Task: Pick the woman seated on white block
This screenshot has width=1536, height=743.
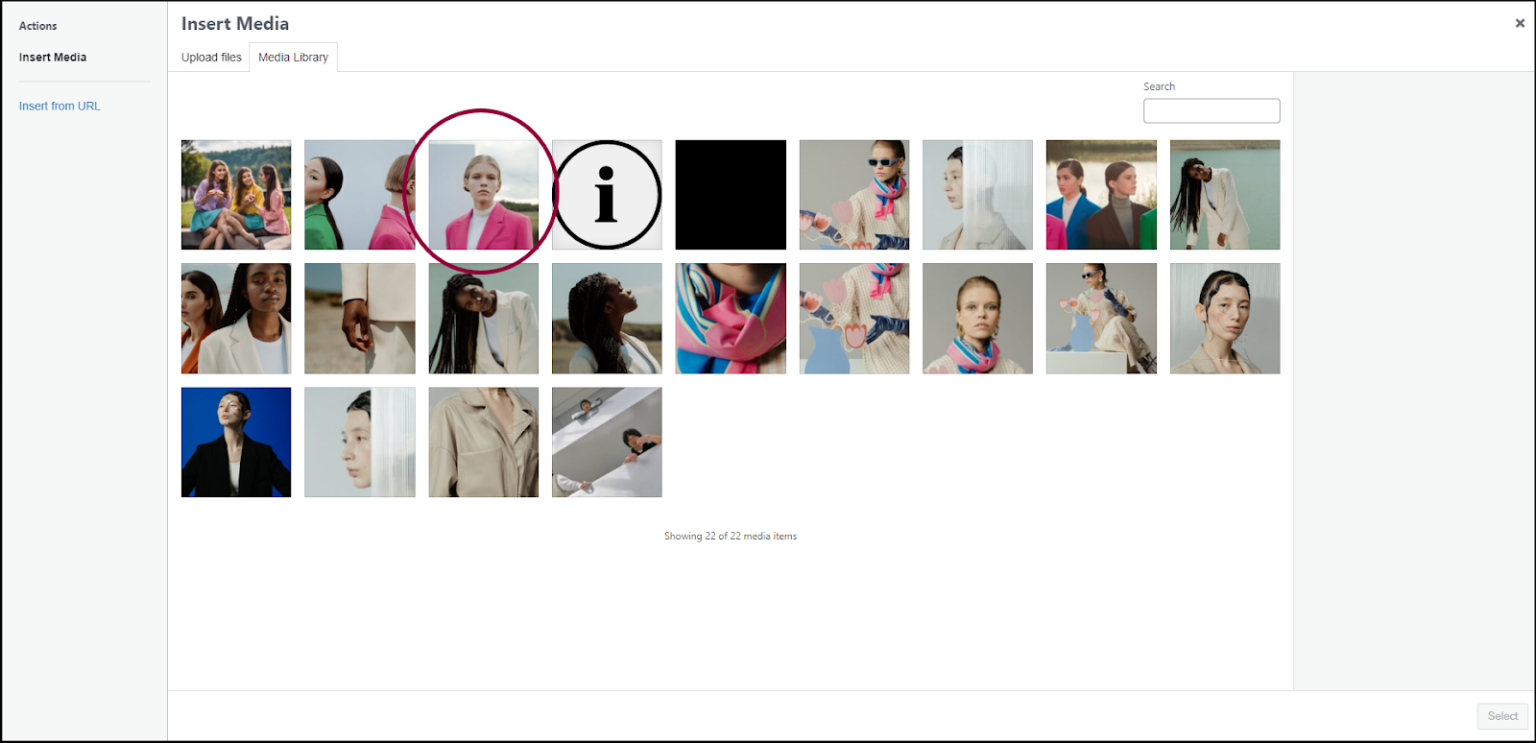Action: tap(1101, 318)
